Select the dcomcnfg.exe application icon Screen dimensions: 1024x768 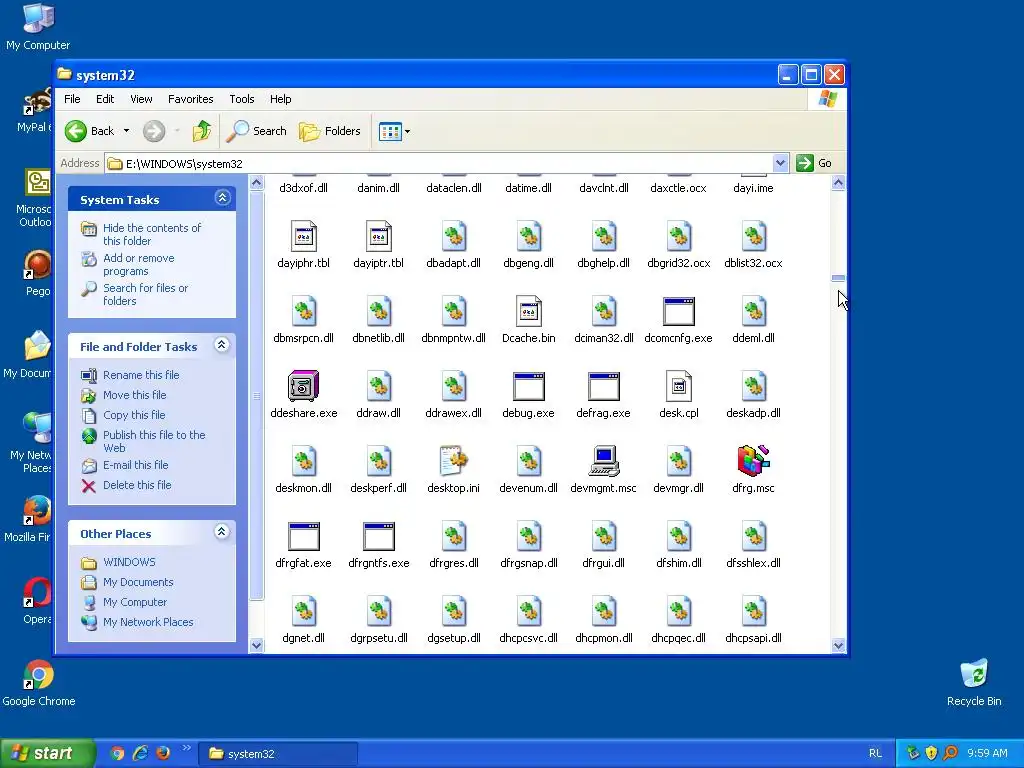[x=679, y=312]
